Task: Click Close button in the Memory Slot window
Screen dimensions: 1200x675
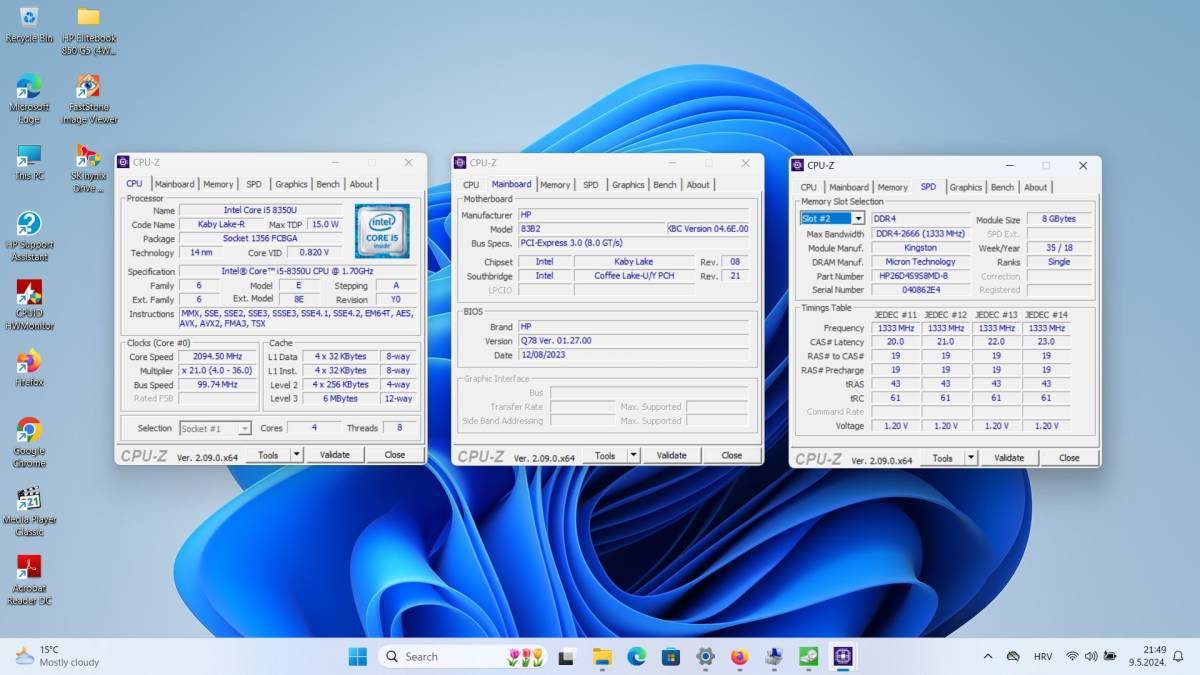Action: (1069, 458)
